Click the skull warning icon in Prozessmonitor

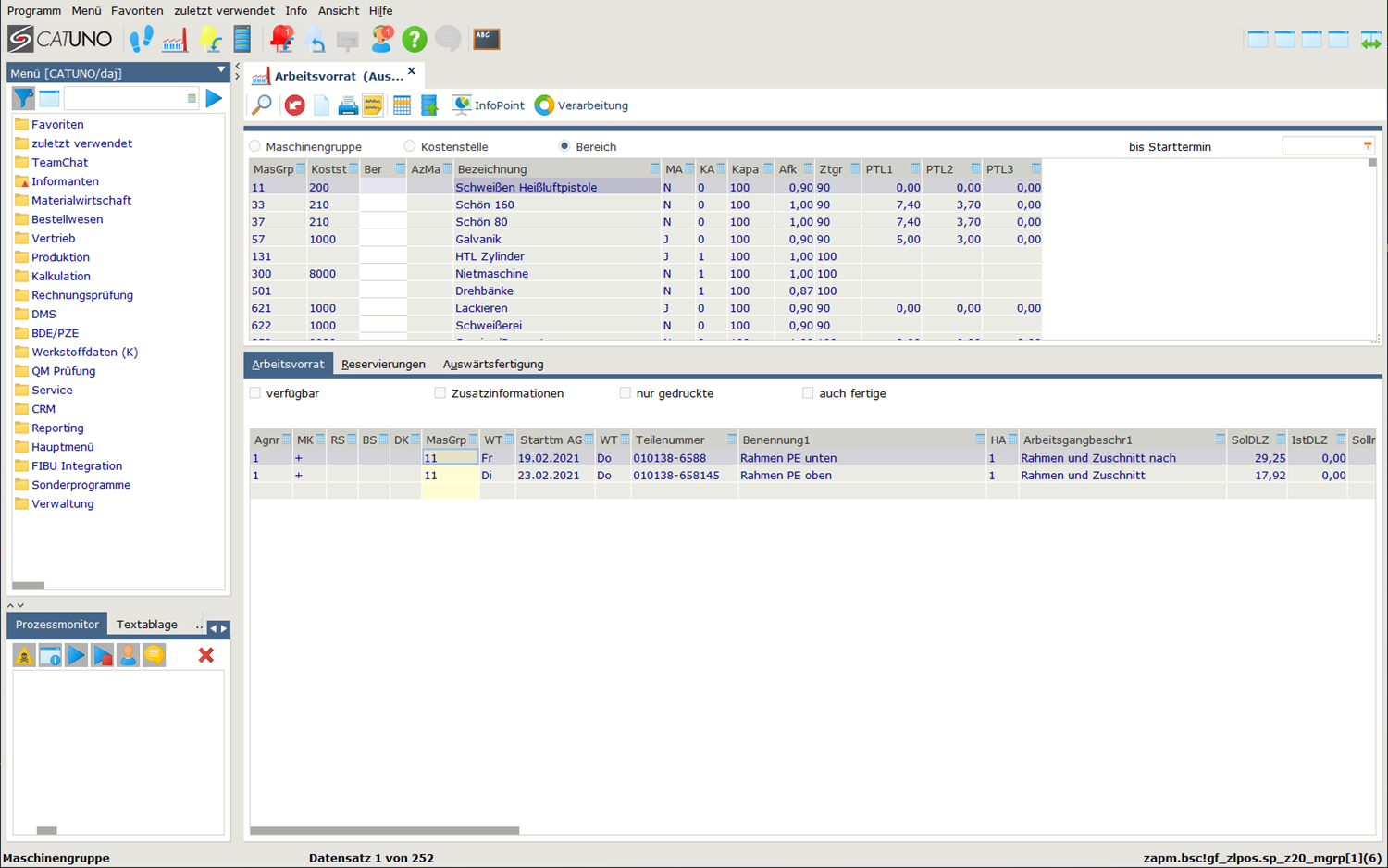pos(24,655)
